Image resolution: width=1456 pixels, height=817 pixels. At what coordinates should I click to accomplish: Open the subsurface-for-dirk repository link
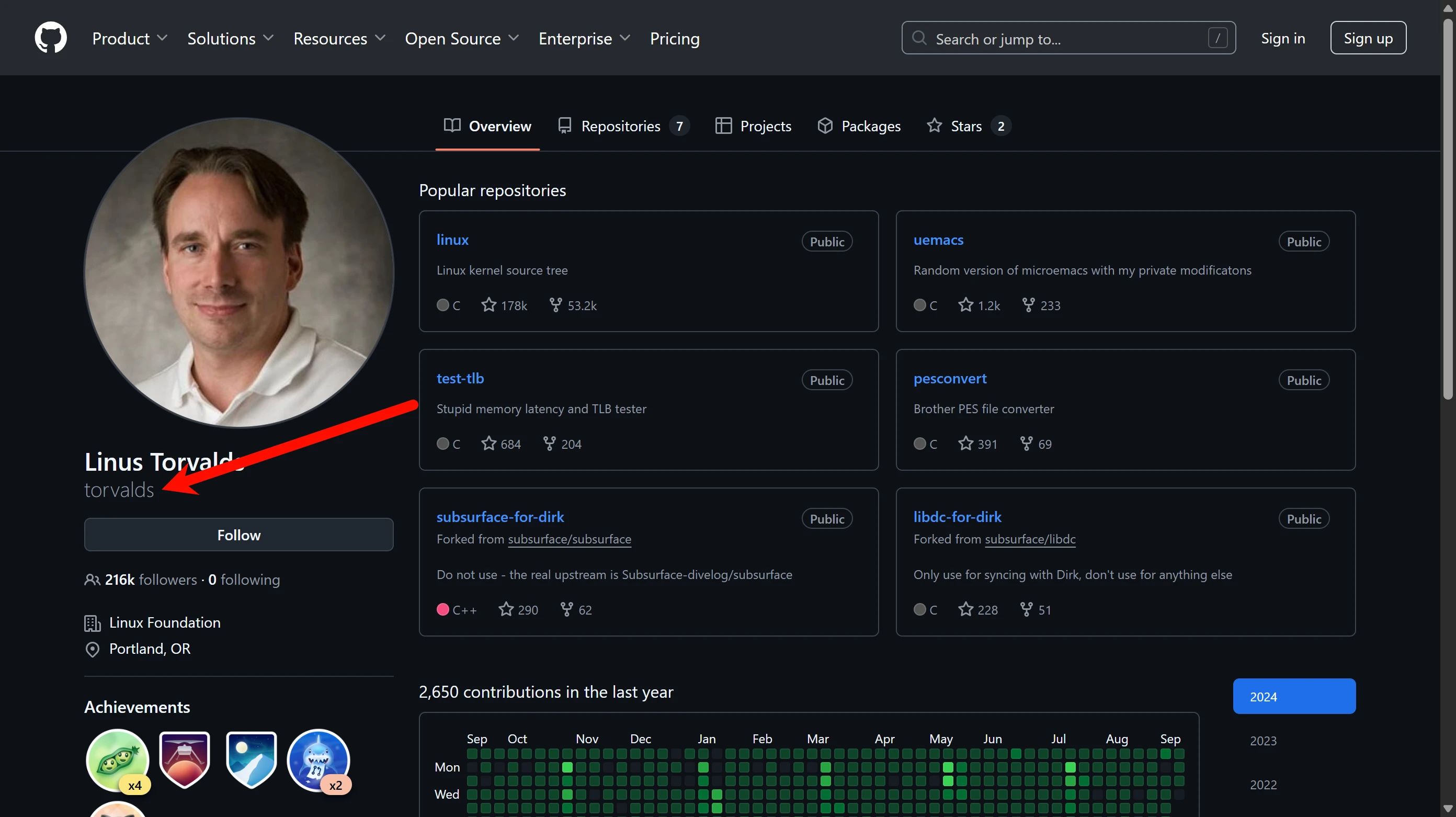click(x=499, y=517)
